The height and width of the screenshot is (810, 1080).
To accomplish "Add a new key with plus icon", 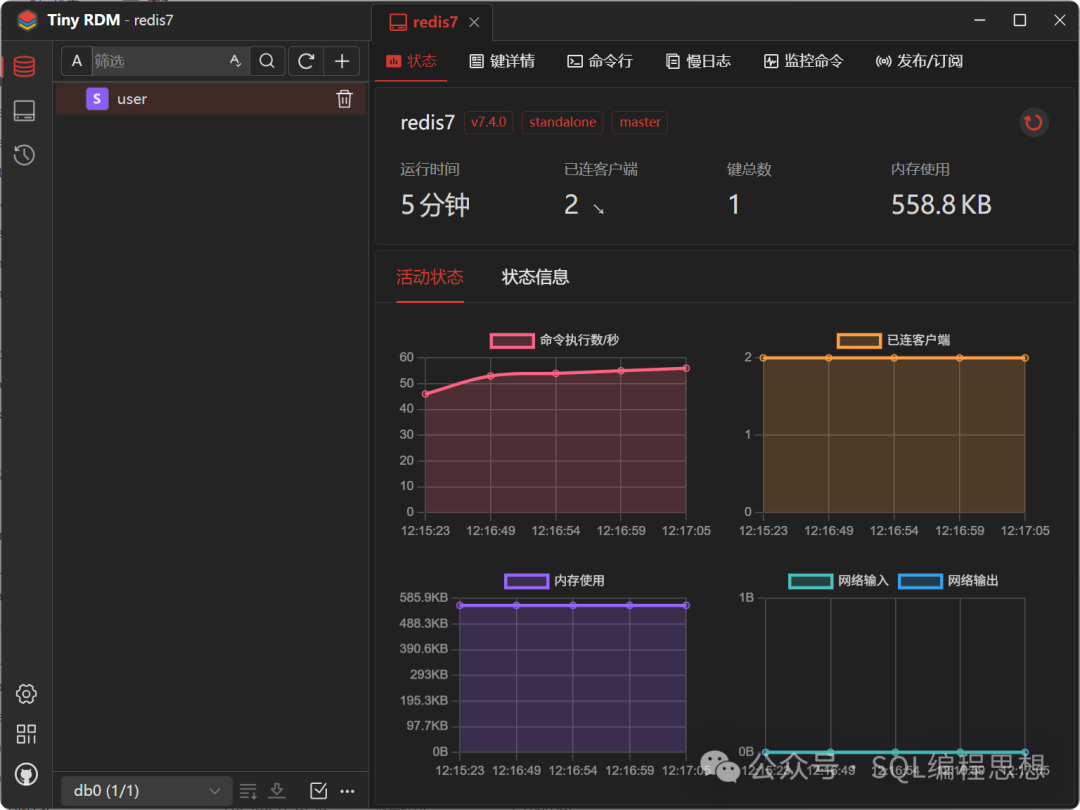I will [341, 61].
